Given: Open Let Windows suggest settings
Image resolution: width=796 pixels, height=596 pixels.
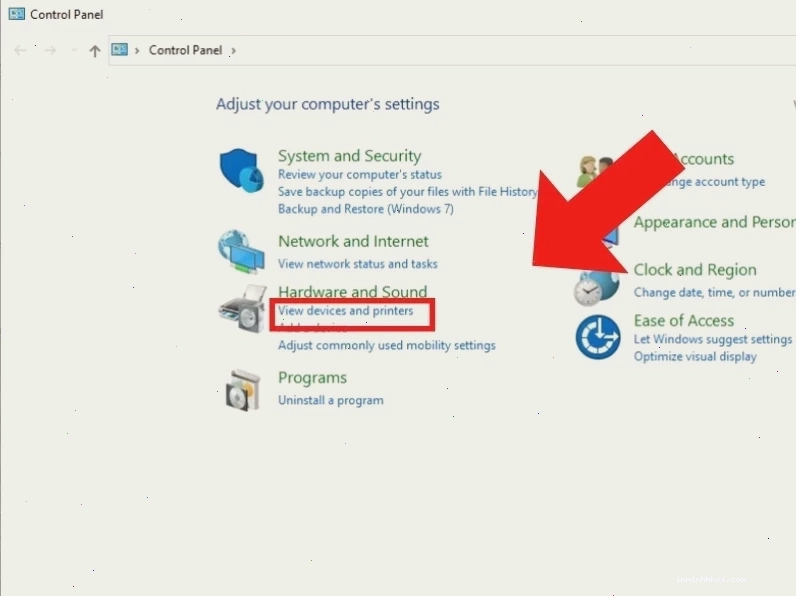Looking at the screenshot, I should coord(713,339).
